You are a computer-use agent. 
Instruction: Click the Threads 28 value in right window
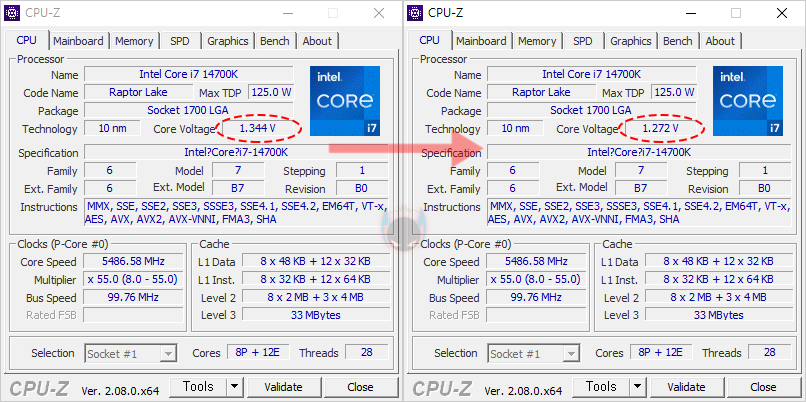click(x=770, y=353)
